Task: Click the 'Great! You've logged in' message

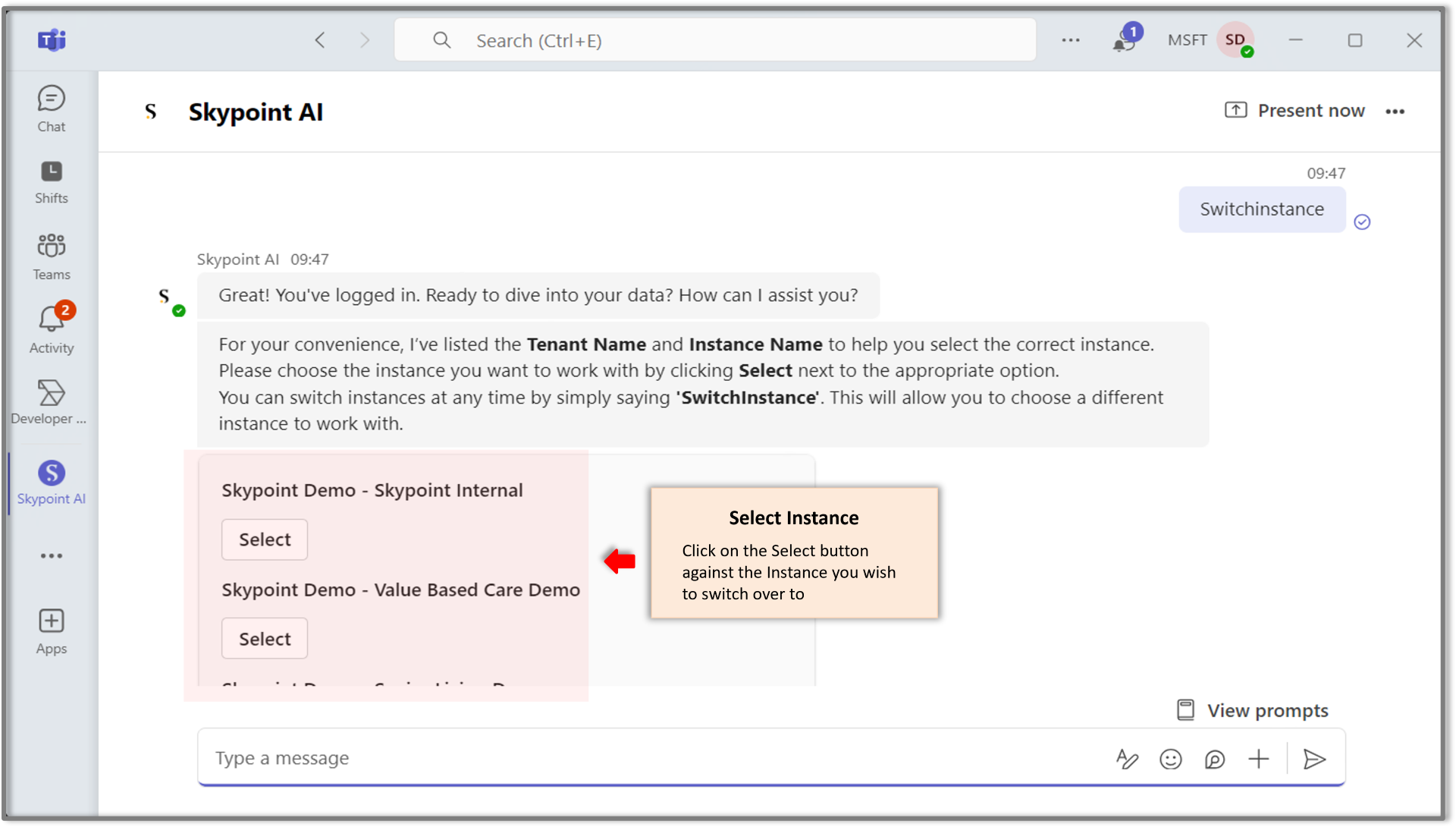Action: pos(538,295)
